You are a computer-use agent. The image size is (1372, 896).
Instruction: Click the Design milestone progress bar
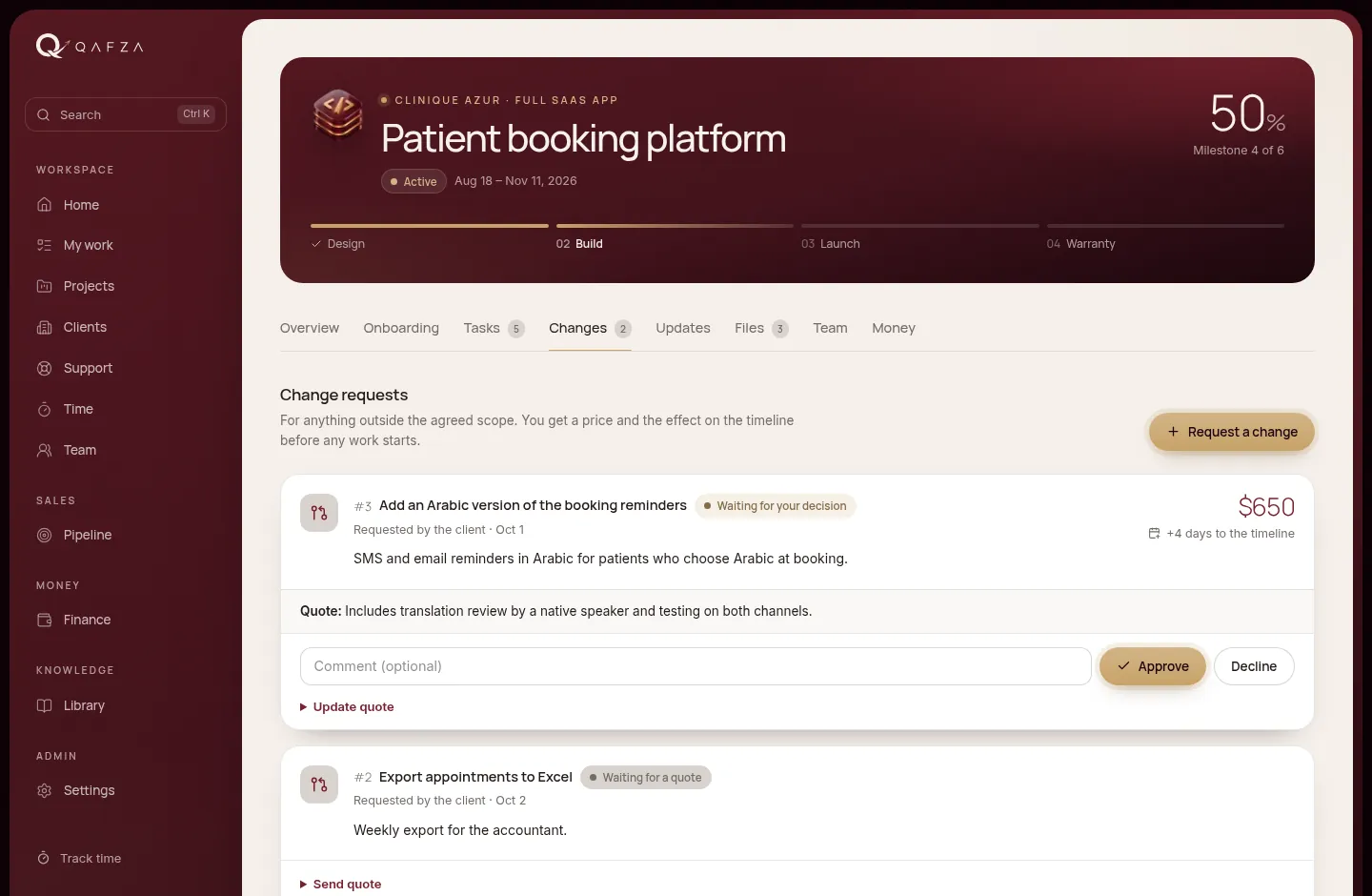tap(430, 226)
